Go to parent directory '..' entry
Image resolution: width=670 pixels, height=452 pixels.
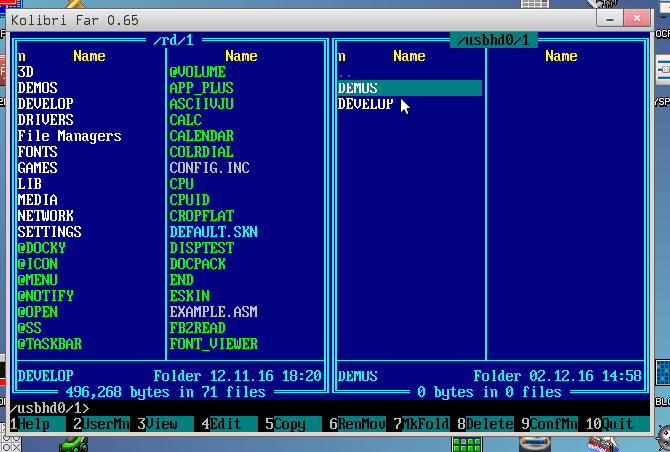click(x=345, y=73)
